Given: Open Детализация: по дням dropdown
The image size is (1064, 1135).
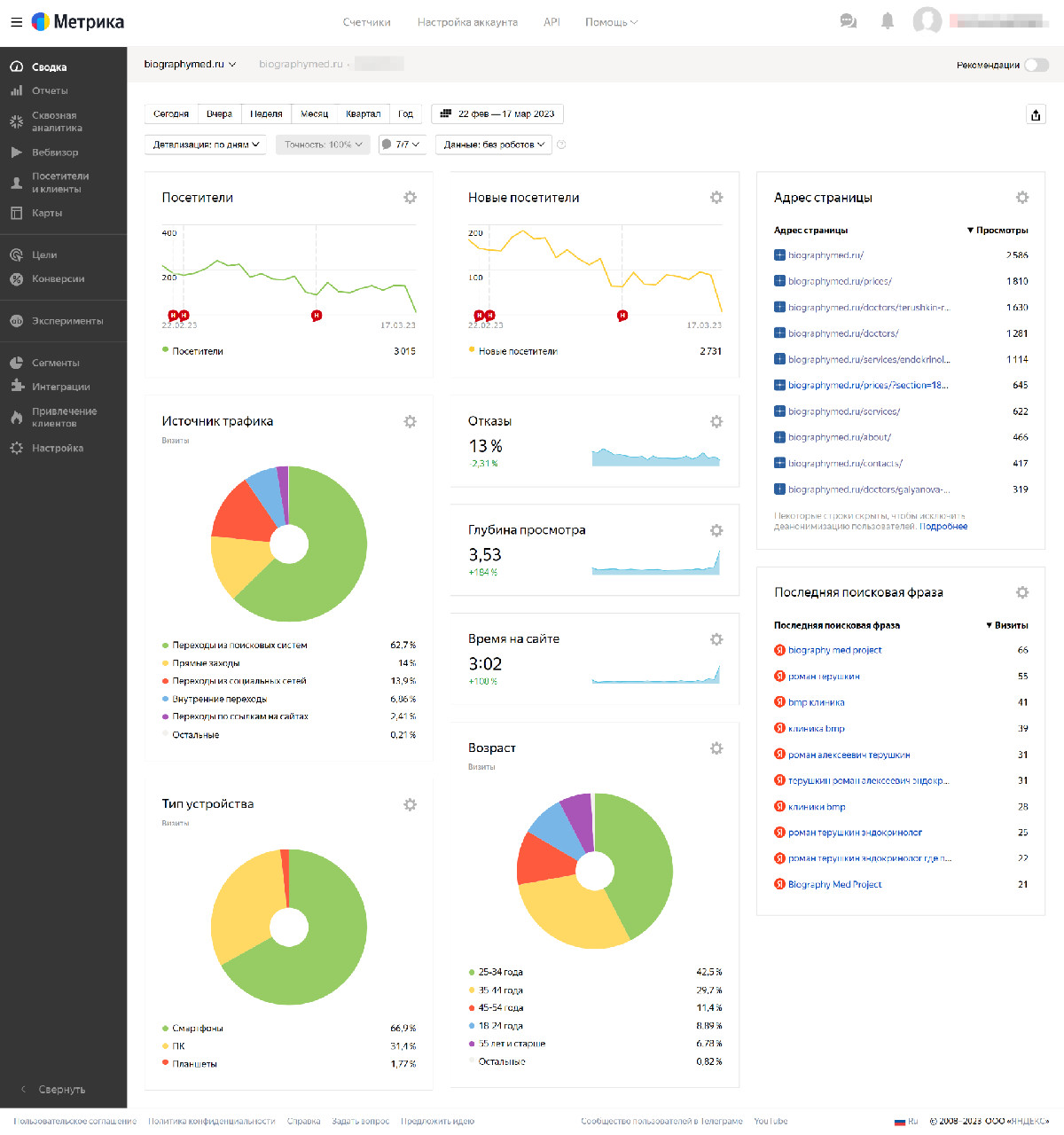Looking at the screenshot, I should (x=206, y=145).
